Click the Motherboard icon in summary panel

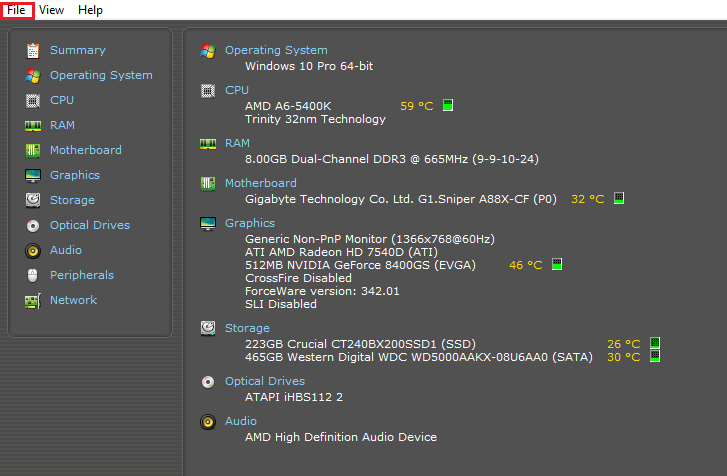pyautogui.click(x=208, y=184)
